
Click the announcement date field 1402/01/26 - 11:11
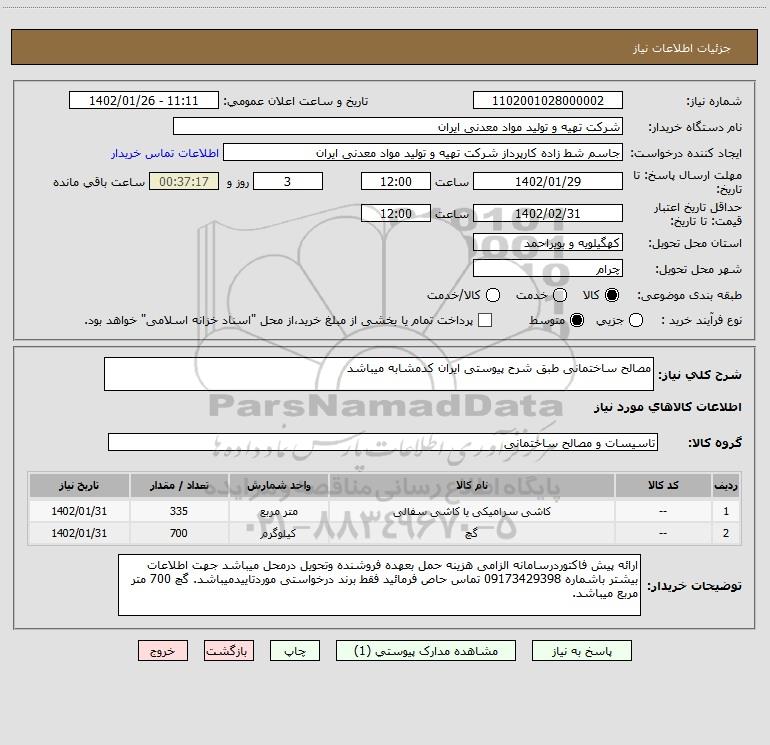143,101
